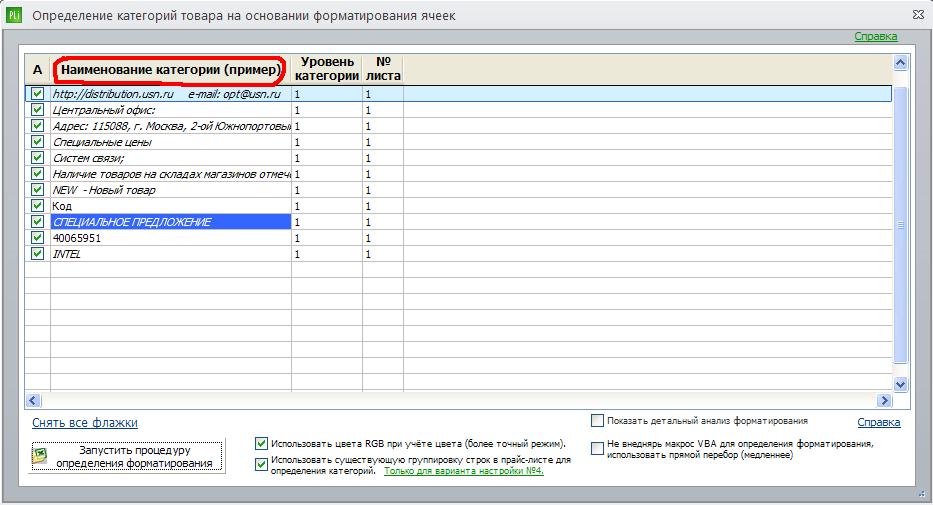
Task: Toggle checkbox for INTEL row
Action: 37,253
